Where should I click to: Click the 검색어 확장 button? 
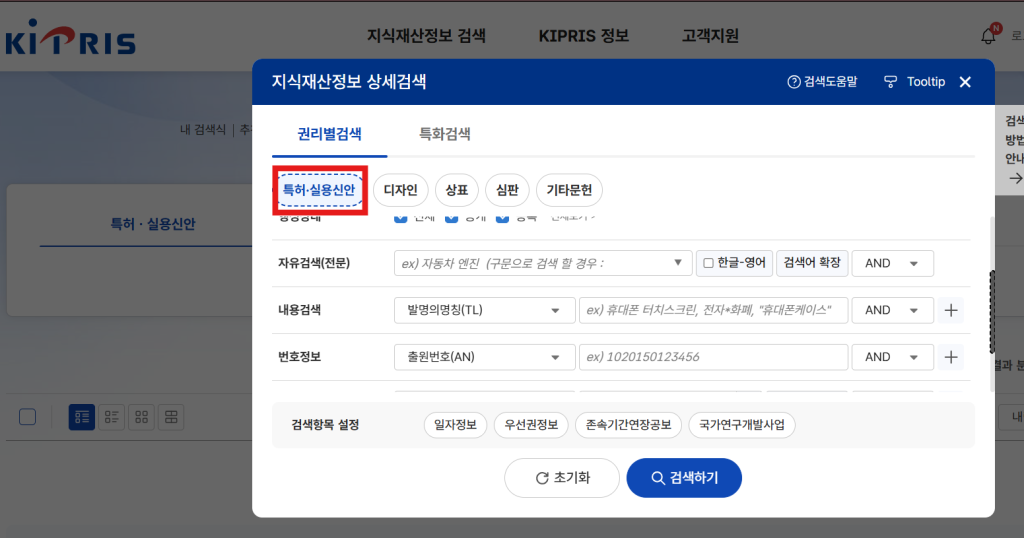tap(812, 263)
